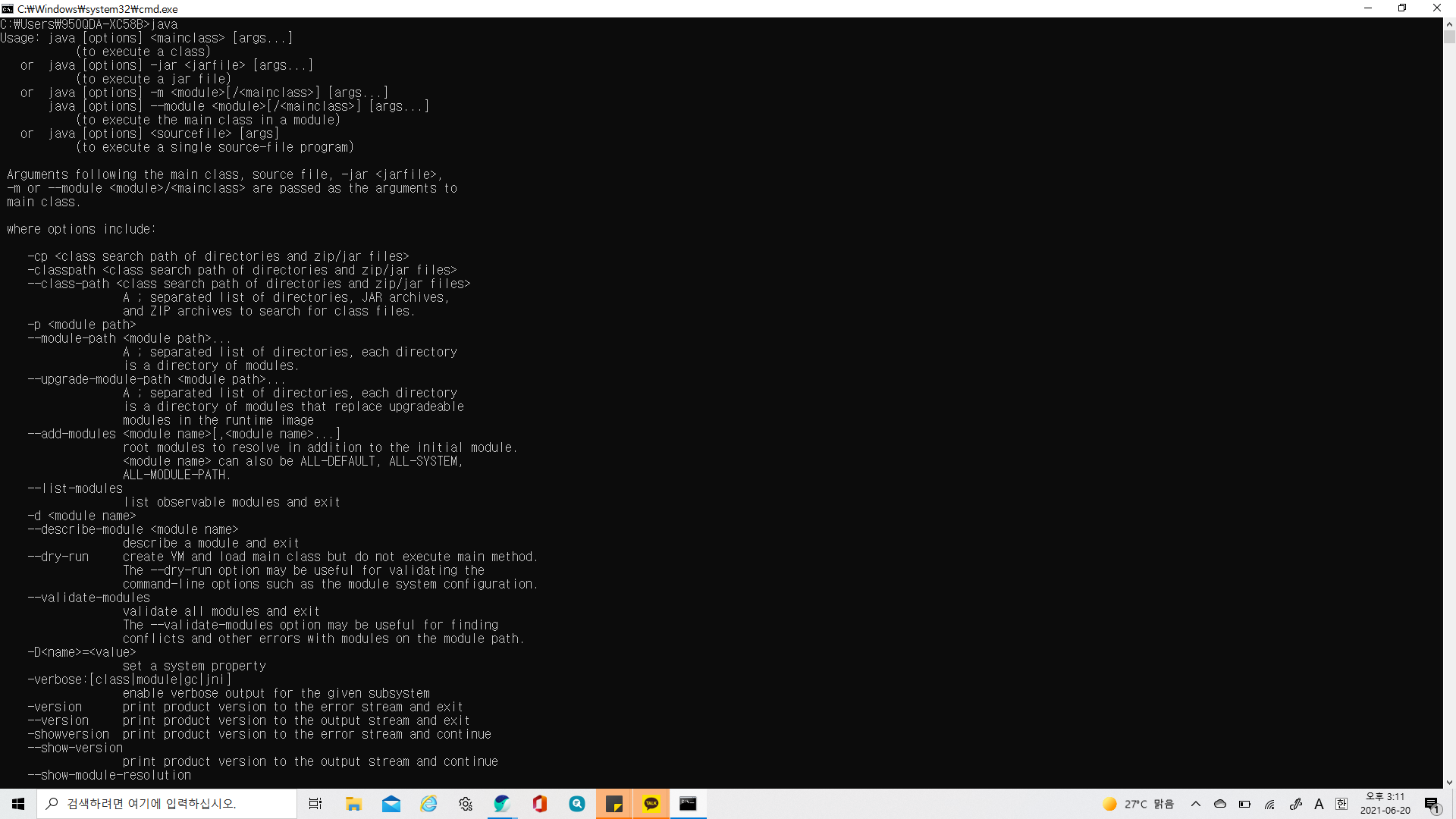Open File Explorer from the taskbar
The image size is (1456, 819).
353,804
